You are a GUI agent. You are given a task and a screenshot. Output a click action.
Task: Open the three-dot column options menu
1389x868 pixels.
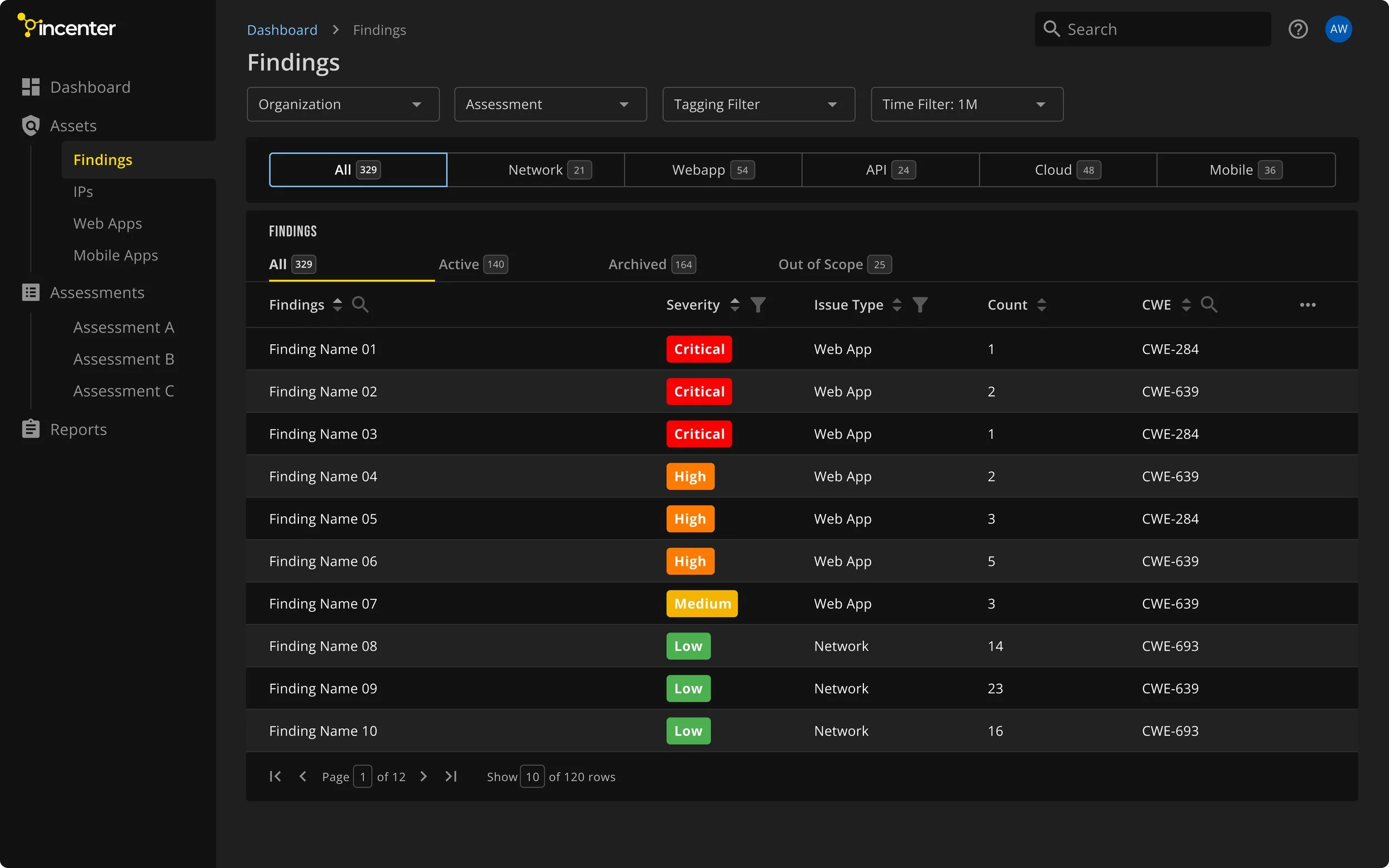point(1307,305)
